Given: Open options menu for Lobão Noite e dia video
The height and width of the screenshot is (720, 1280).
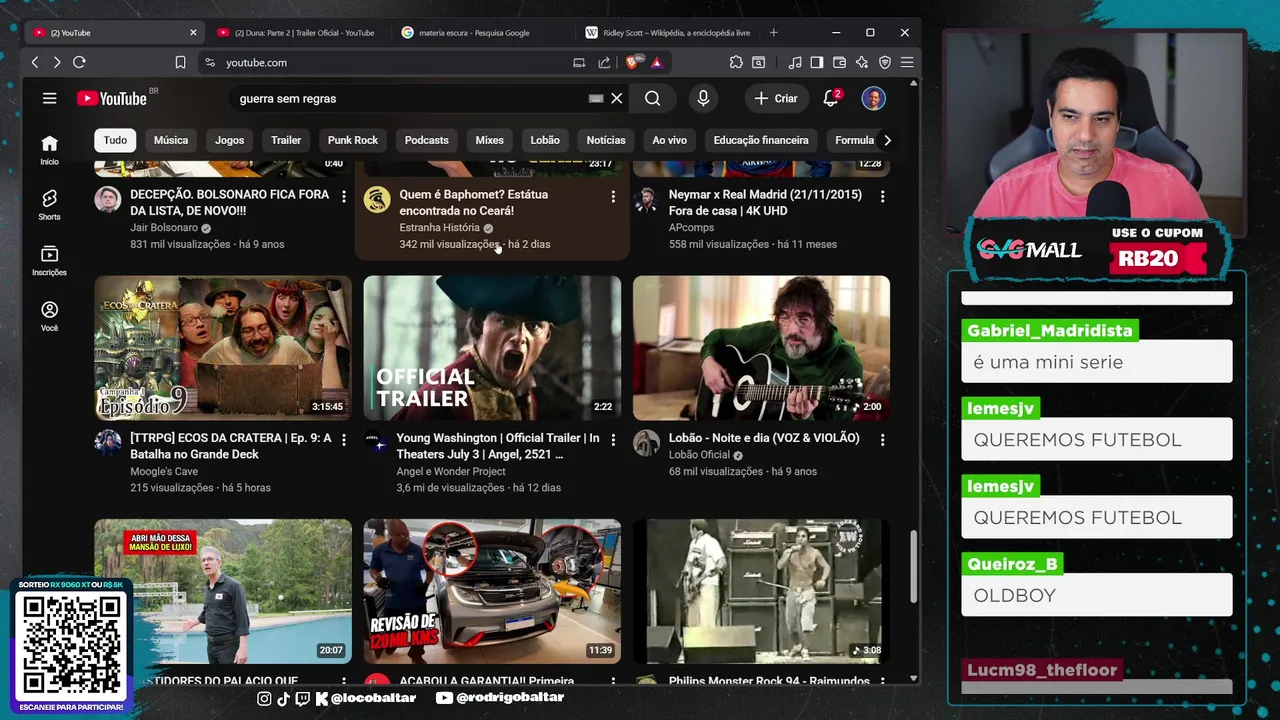Looking at the screenshot, I should pos(882,440).
